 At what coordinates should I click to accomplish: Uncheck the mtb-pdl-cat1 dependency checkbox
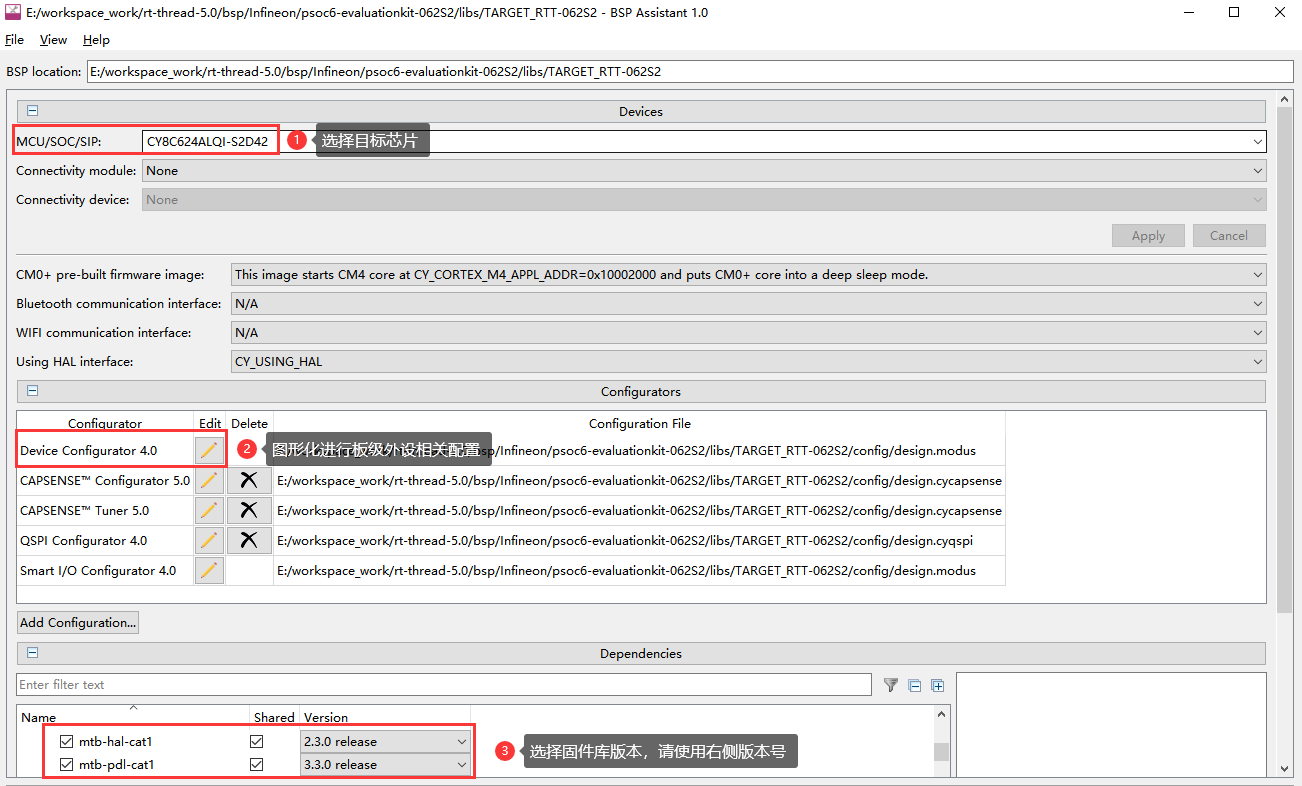(x=67, y=765)
